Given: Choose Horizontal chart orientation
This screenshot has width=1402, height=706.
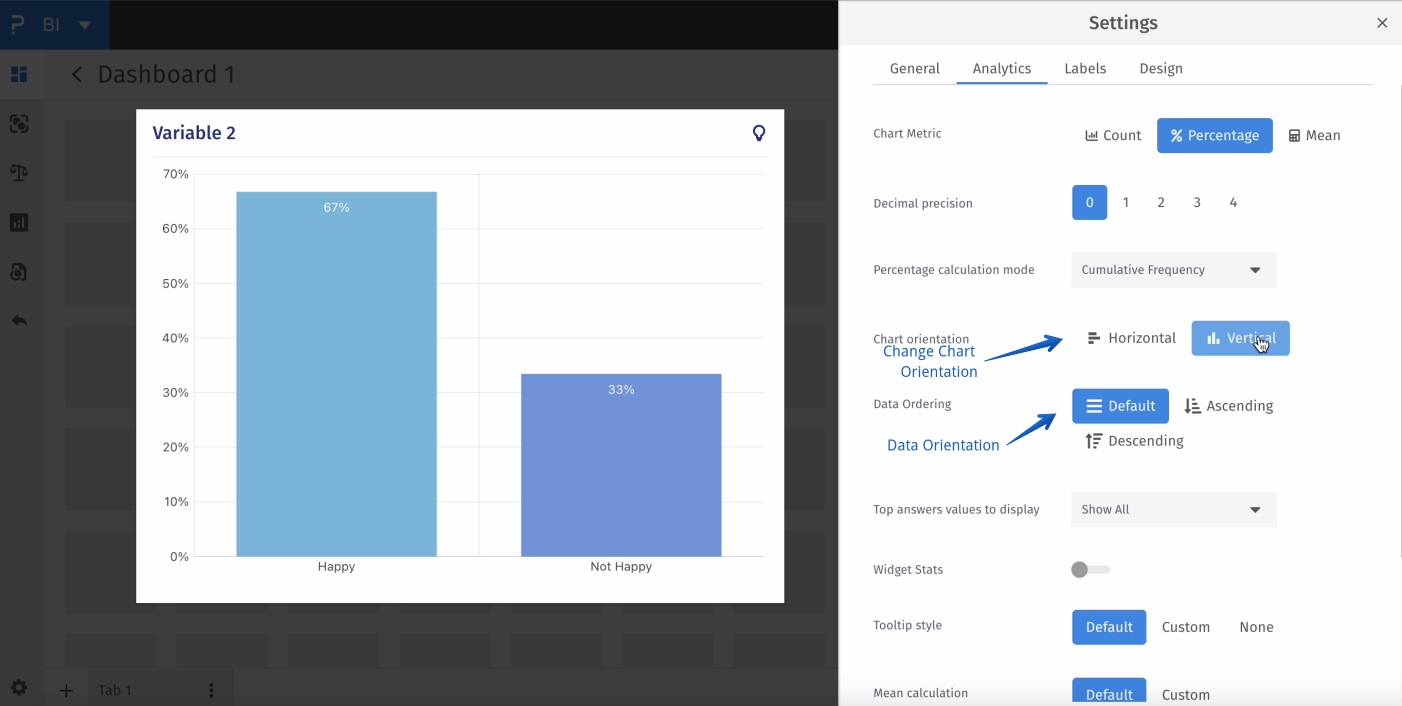Looking at the screenshot, I should (x=1131, y=338).
